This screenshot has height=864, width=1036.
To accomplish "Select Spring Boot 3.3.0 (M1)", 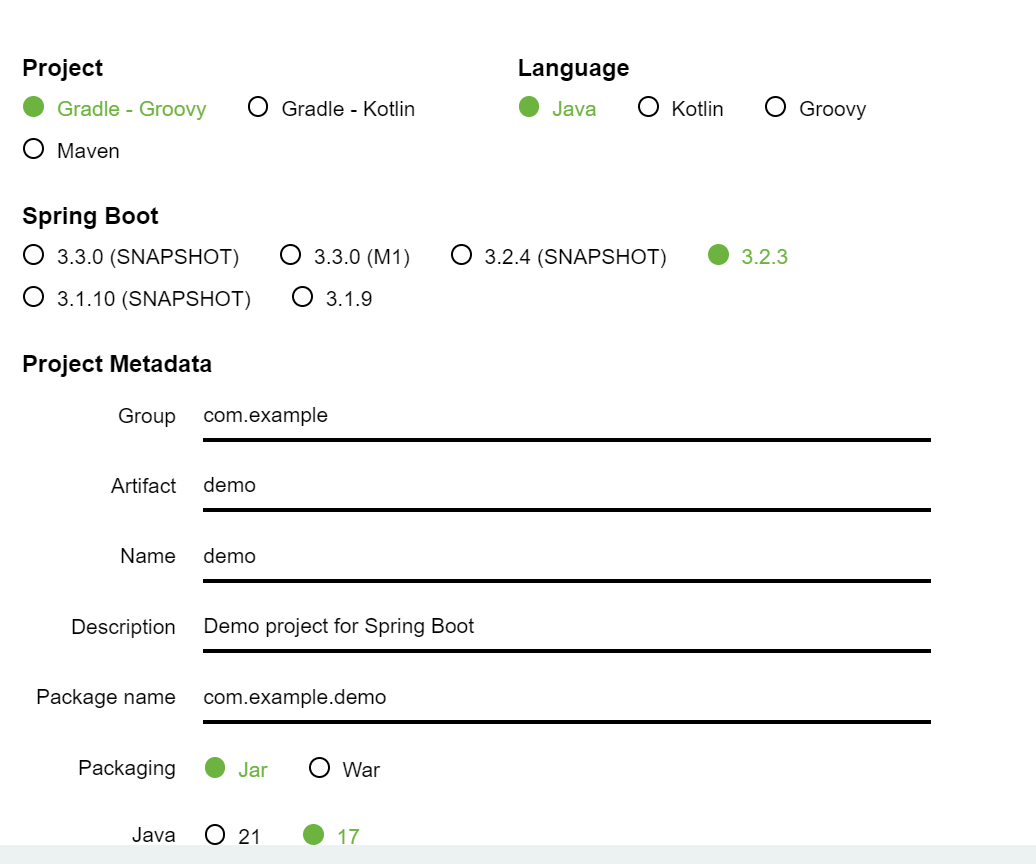I will [345, 256].
